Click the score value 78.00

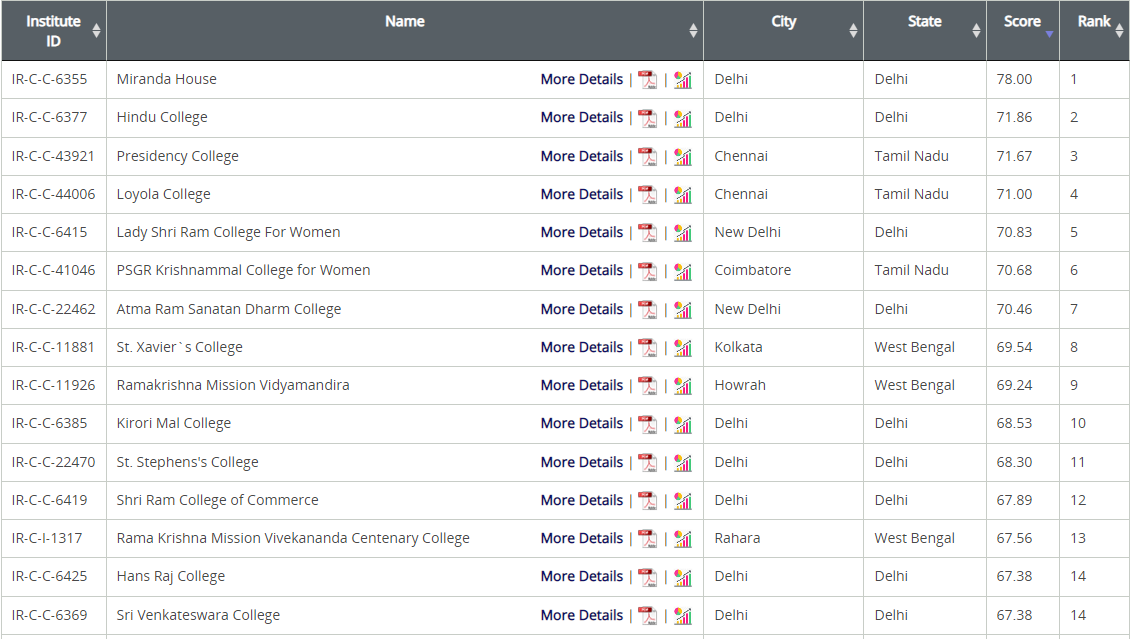[x=1014, y=79]
